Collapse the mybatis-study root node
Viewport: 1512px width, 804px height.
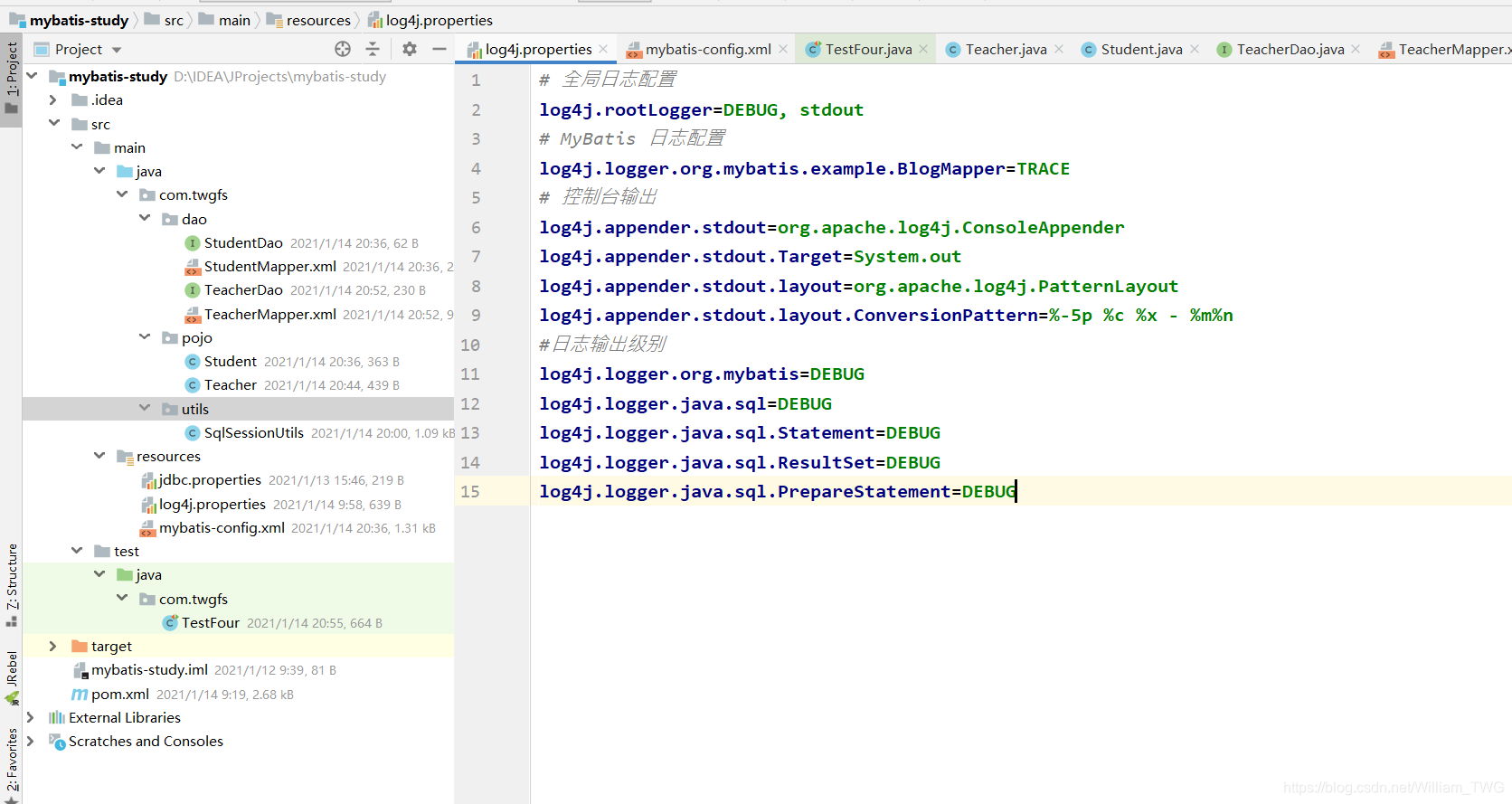[32, 76]
